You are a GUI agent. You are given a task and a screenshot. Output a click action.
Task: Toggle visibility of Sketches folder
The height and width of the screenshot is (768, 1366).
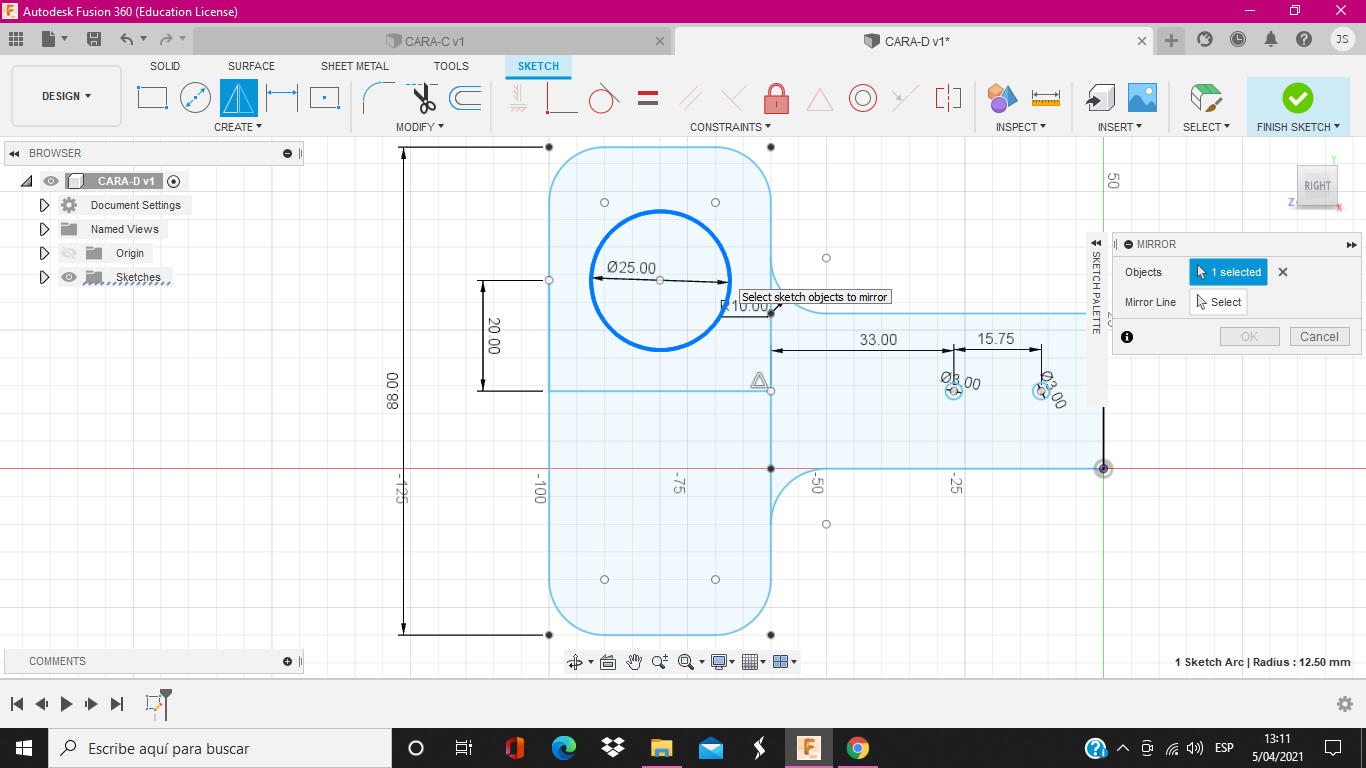point(69,277)
